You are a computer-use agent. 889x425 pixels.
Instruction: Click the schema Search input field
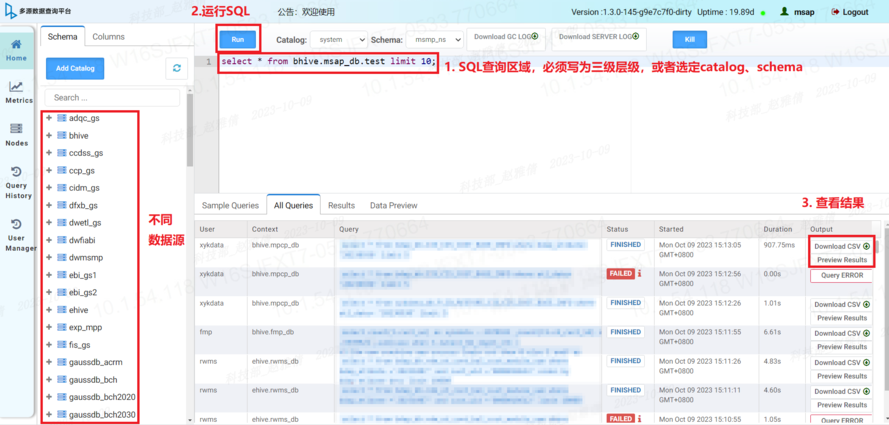pos(113,98)
